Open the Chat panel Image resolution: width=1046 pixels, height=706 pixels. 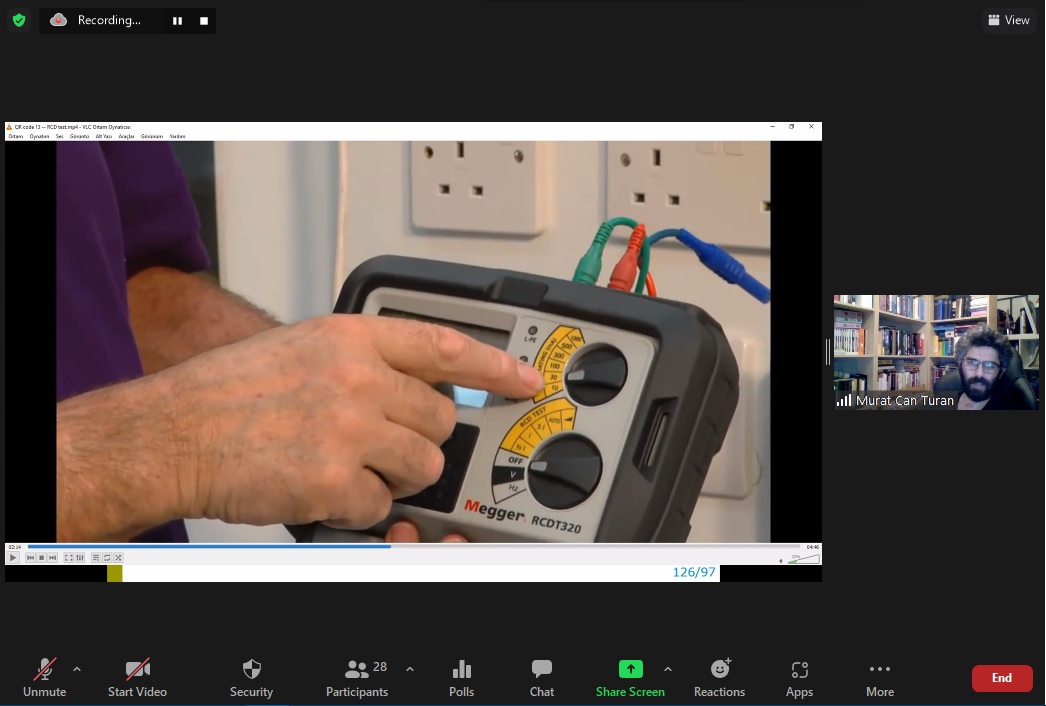[542, 677]
